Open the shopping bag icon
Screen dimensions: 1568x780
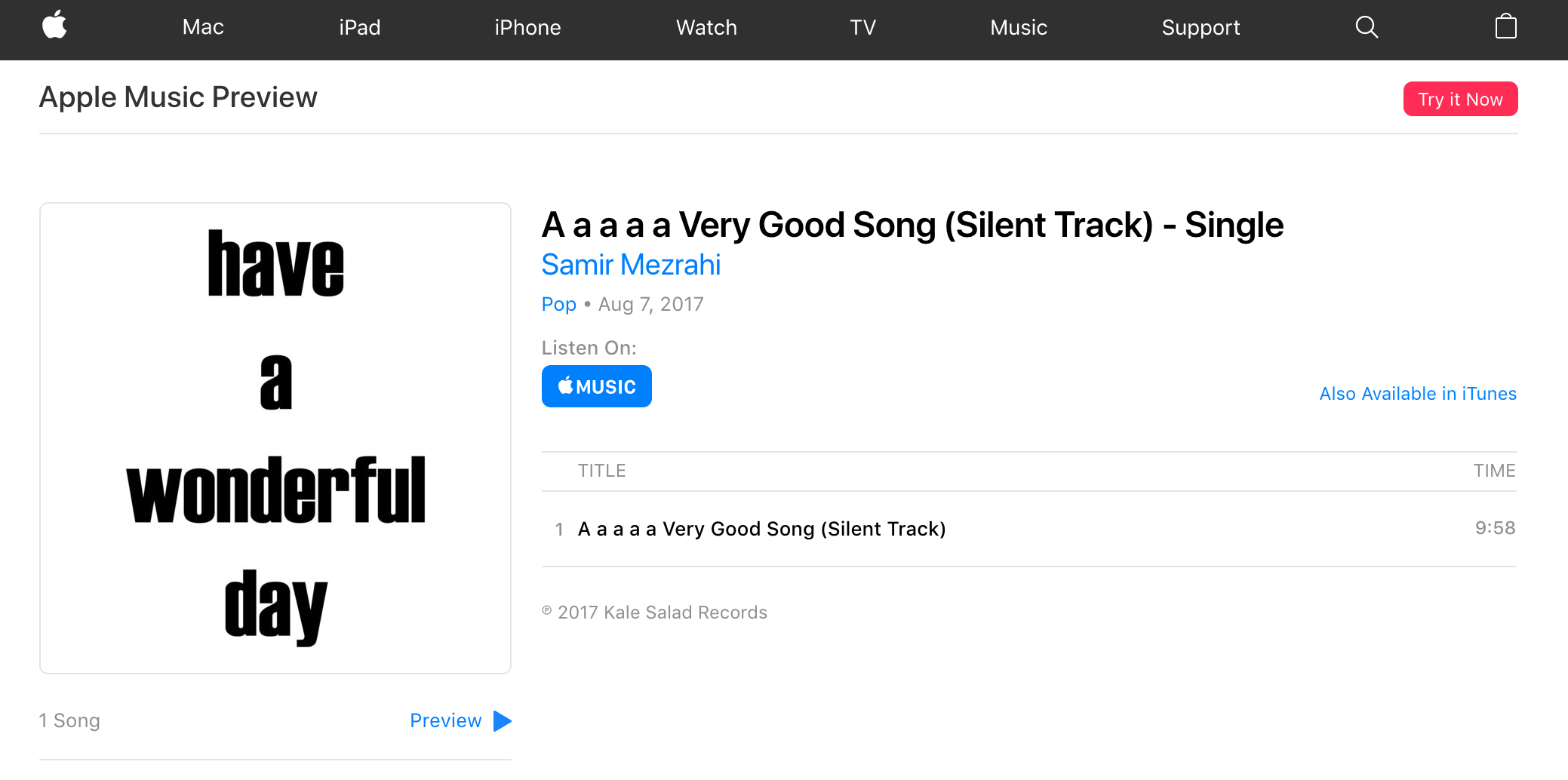click(1505, 27)
